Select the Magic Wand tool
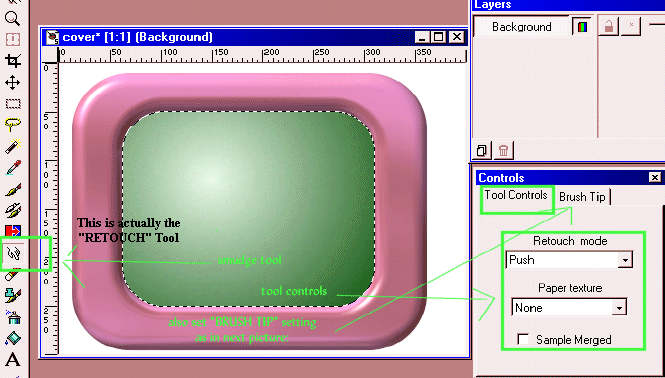This screenshot has height=378, width=665. coord(13,146)
